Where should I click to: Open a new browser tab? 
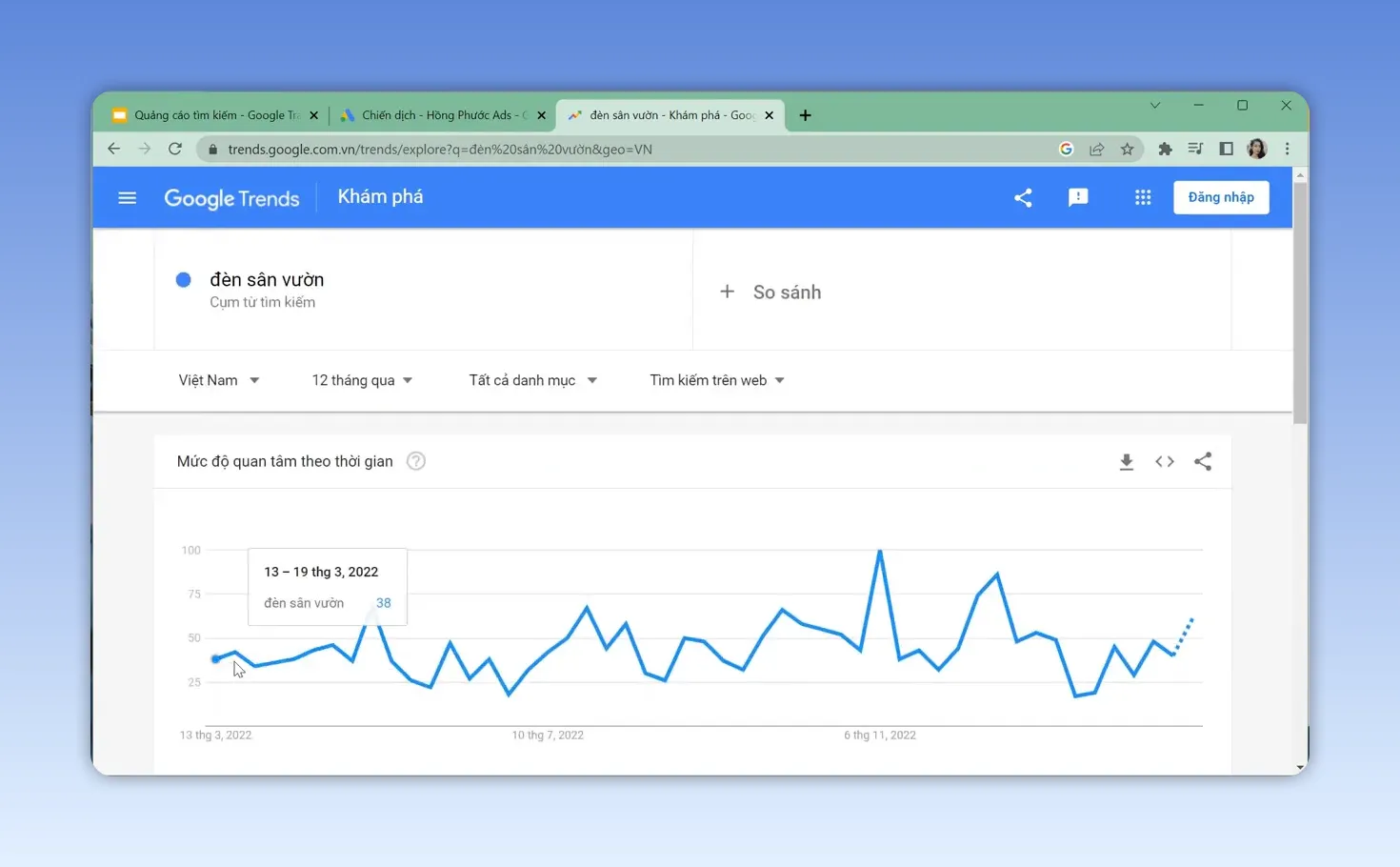[805, 115]
